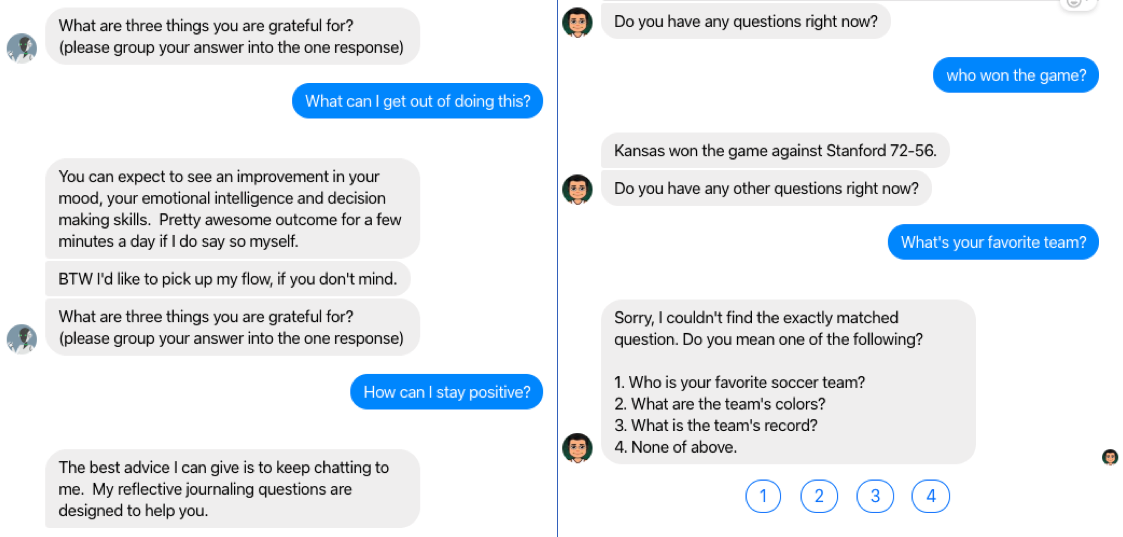This screenshot has width=1123, height=537.
Task: Choose quick reply option 1
Action: 763,496
